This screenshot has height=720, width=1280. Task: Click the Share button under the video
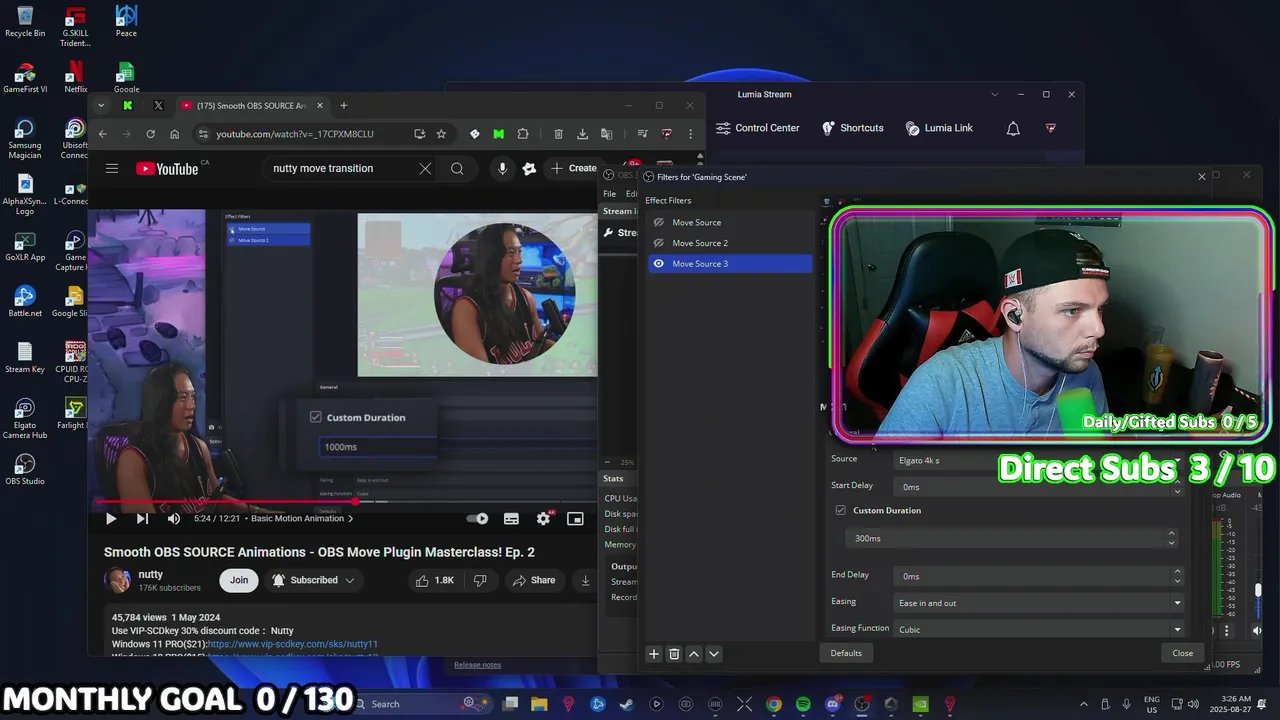point(534,580)
